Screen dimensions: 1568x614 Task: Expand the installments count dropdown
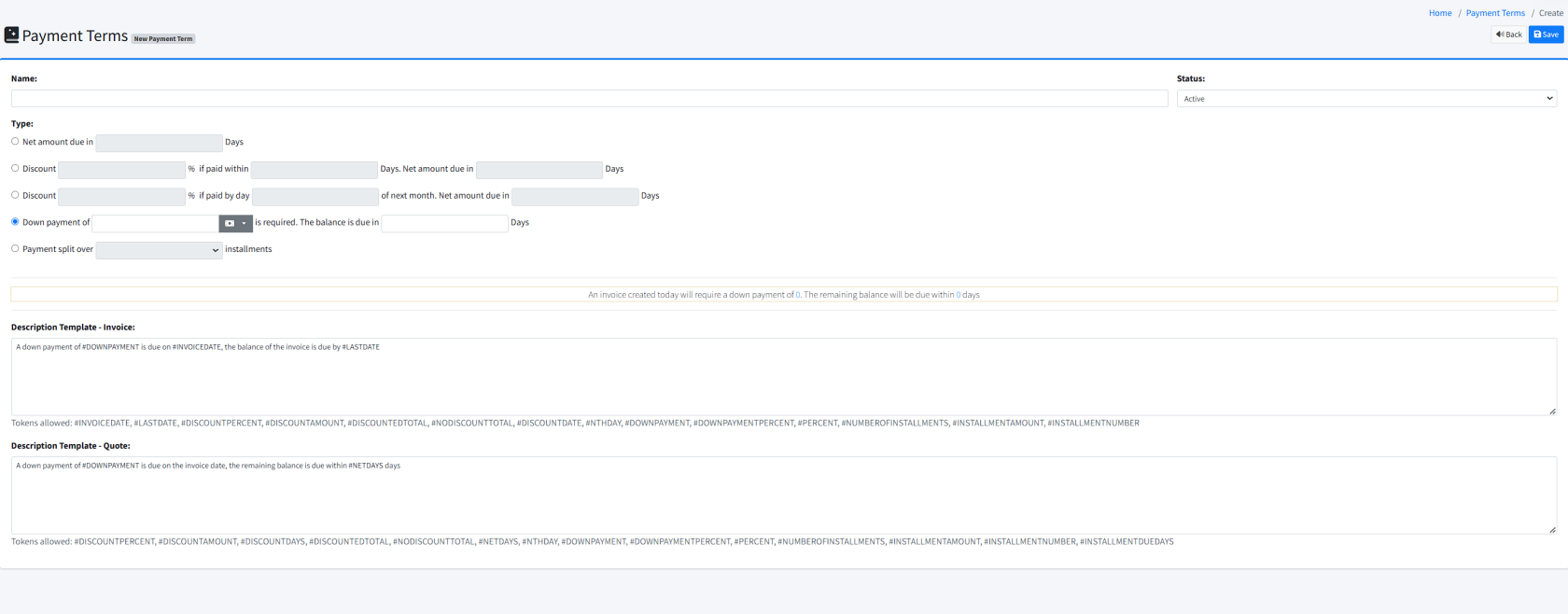(159, 250)
